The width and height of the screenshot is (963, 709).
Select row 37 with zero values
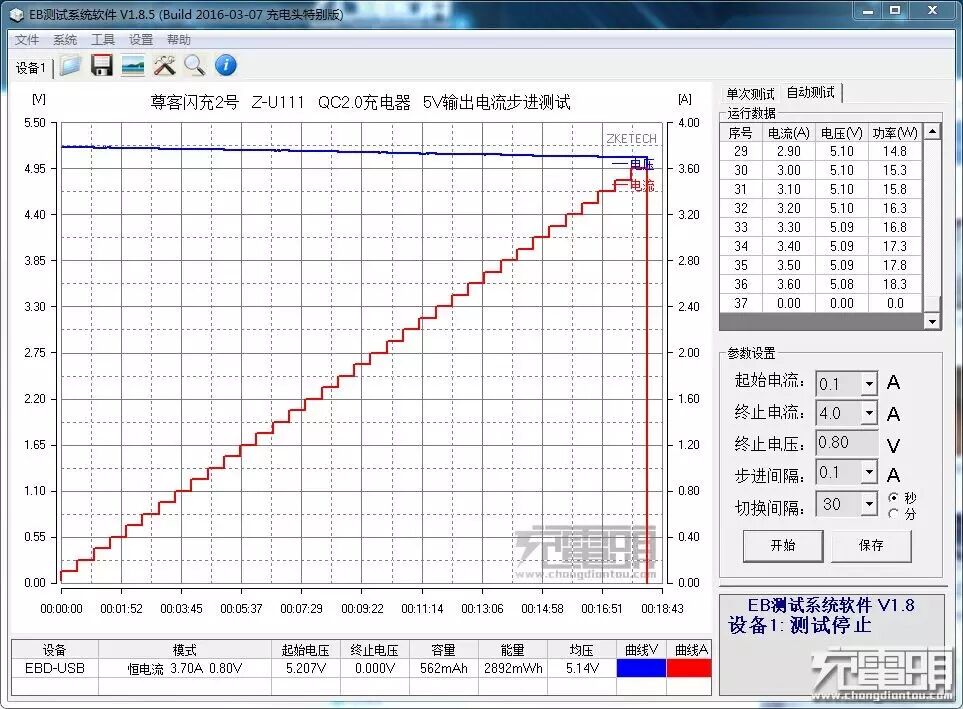(x=821, y=304)
